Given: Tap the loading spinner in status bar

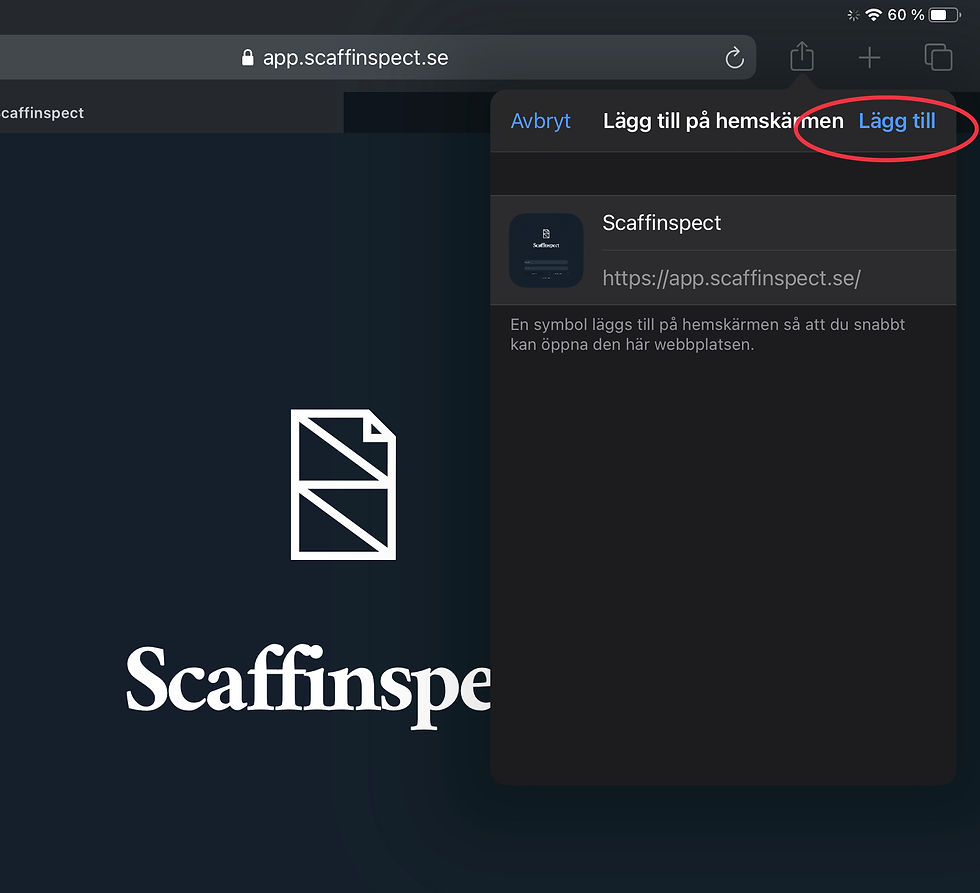Looking at the screenshot, I should coord(853,15).
